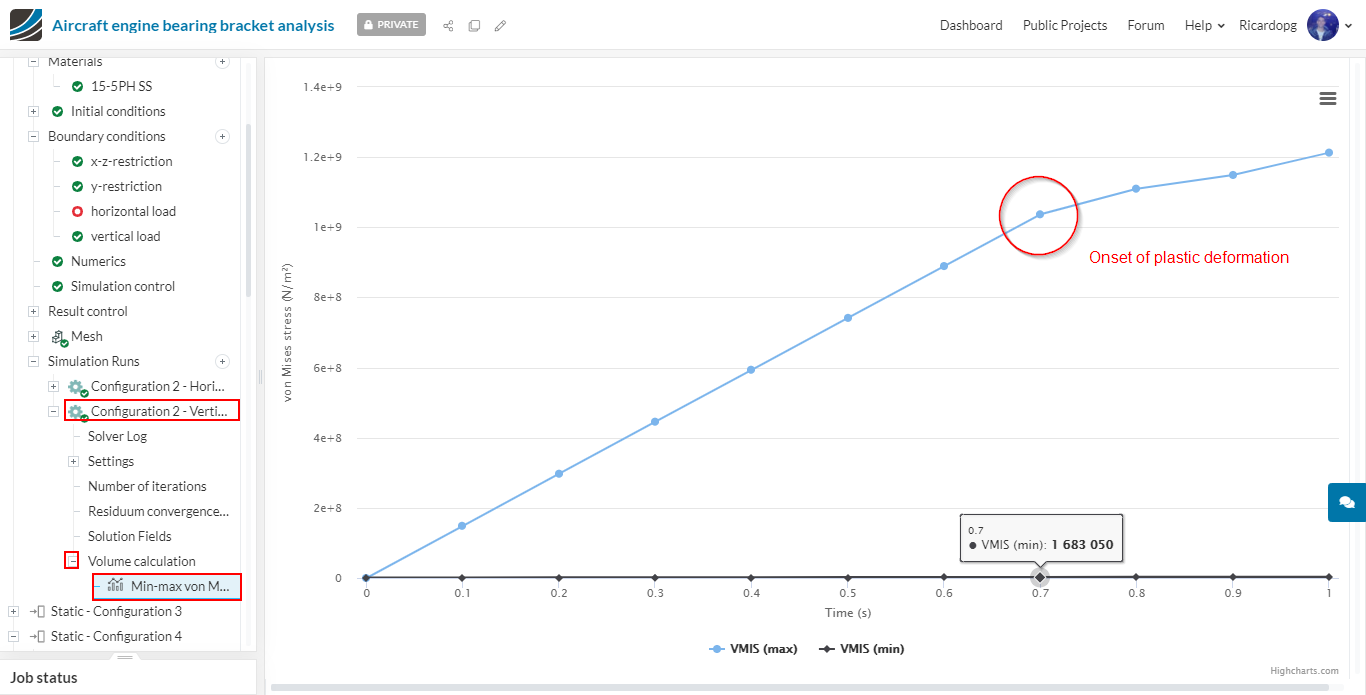The height and width of the screenshot is (695, 1366).
Task: Open Number of iterations plot
Action: [x=147, y=487]
